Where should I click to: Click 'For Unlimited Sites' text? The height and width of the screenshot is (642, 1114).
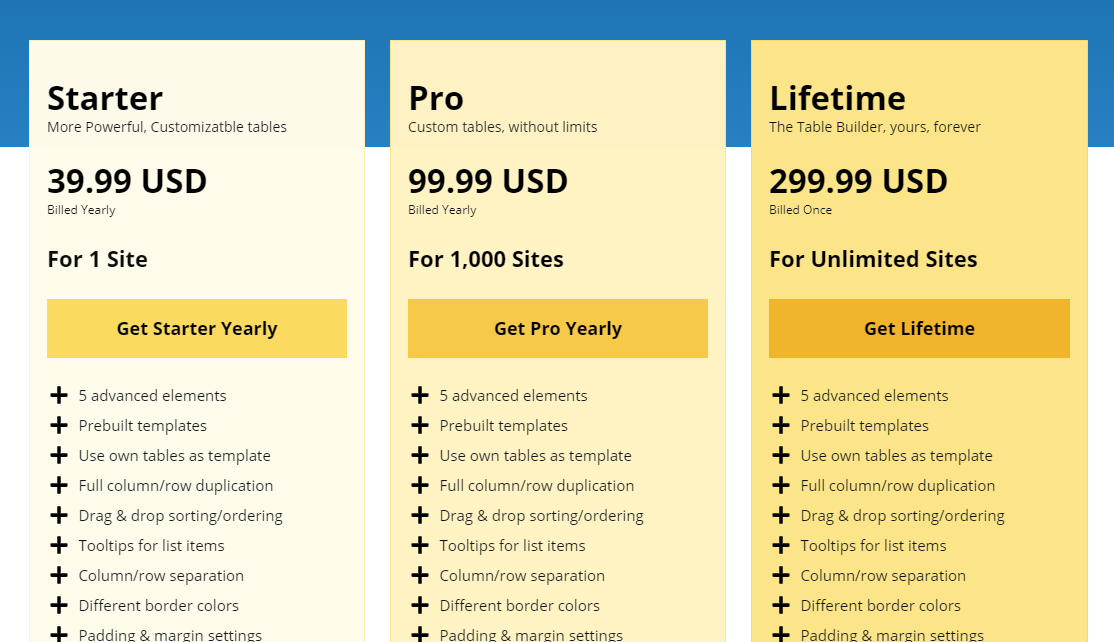coord(873,259)
